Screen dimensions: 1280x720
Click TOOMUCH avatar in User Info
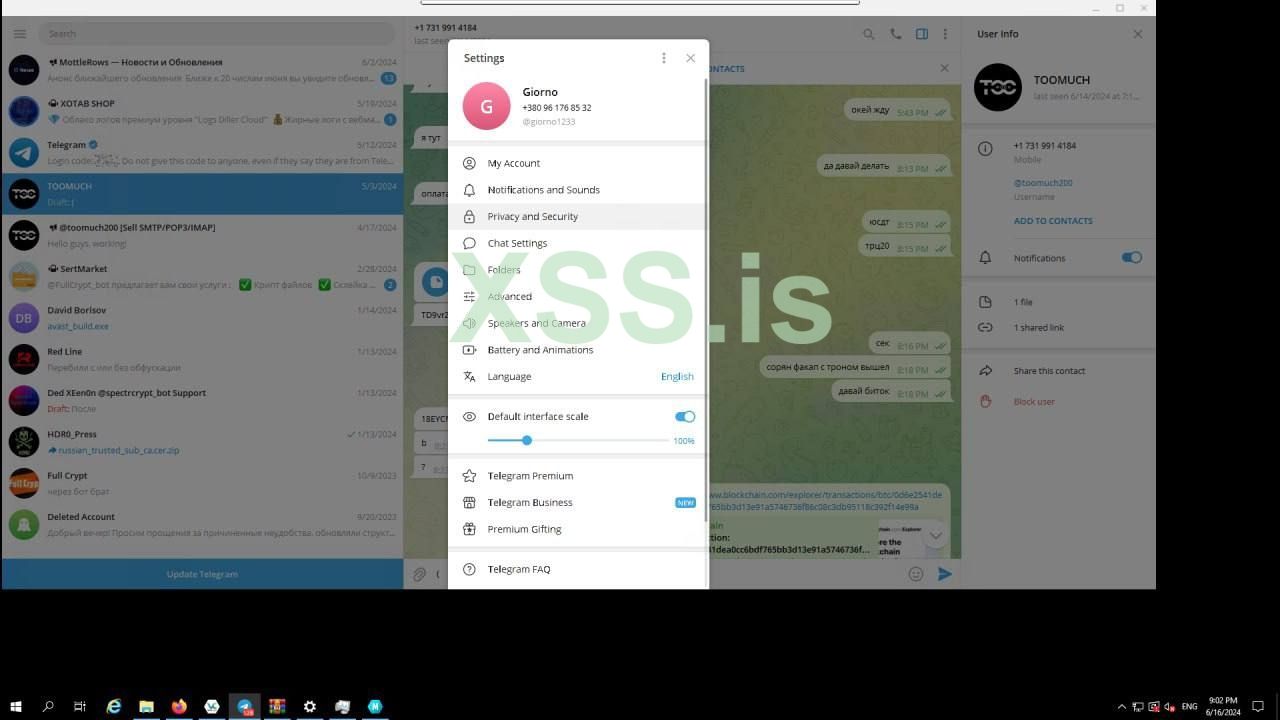click(x=998, y=87)
